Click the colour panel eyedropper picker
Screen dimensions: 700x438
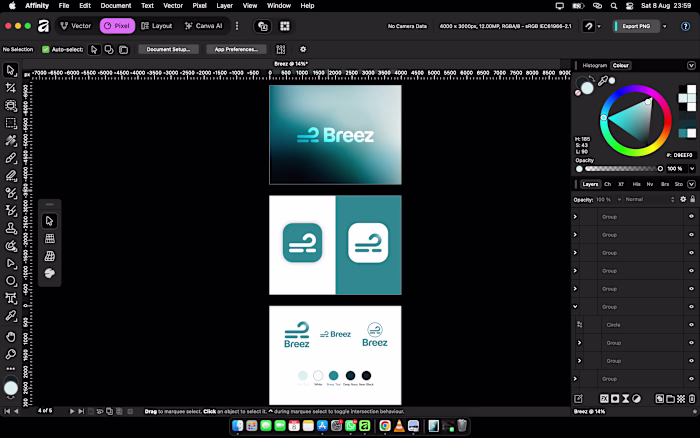pyautogui.click(x=603, y=80)
